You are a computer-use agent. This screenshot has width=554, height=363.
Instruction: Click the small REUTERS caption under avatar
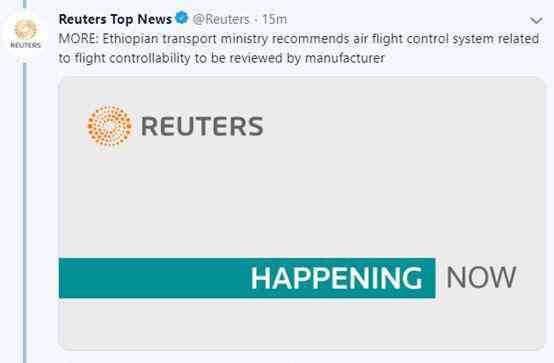click(26, 45)
